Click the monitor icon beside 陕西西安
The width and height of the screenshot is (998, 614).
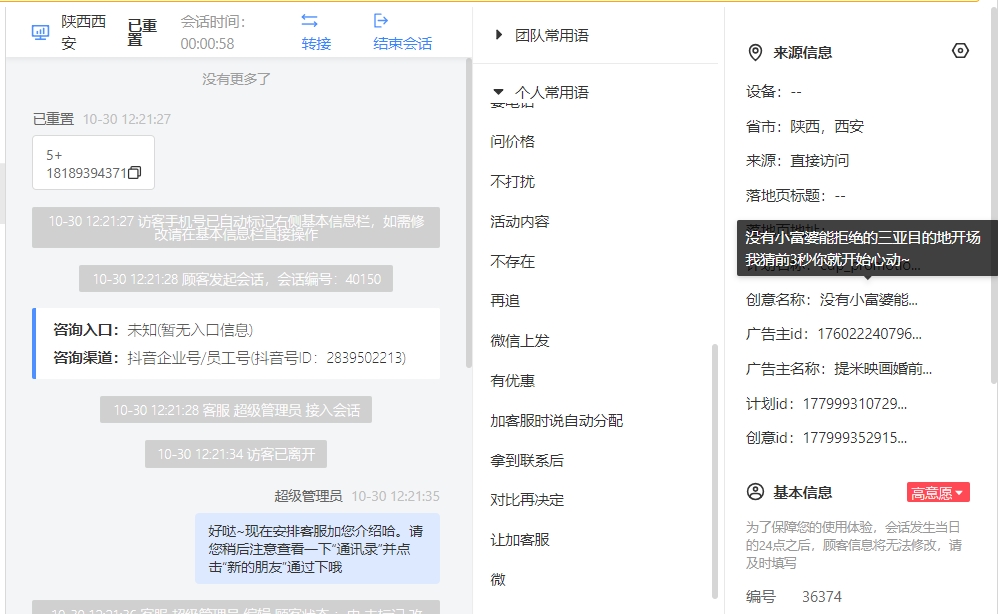click(40, 32)
